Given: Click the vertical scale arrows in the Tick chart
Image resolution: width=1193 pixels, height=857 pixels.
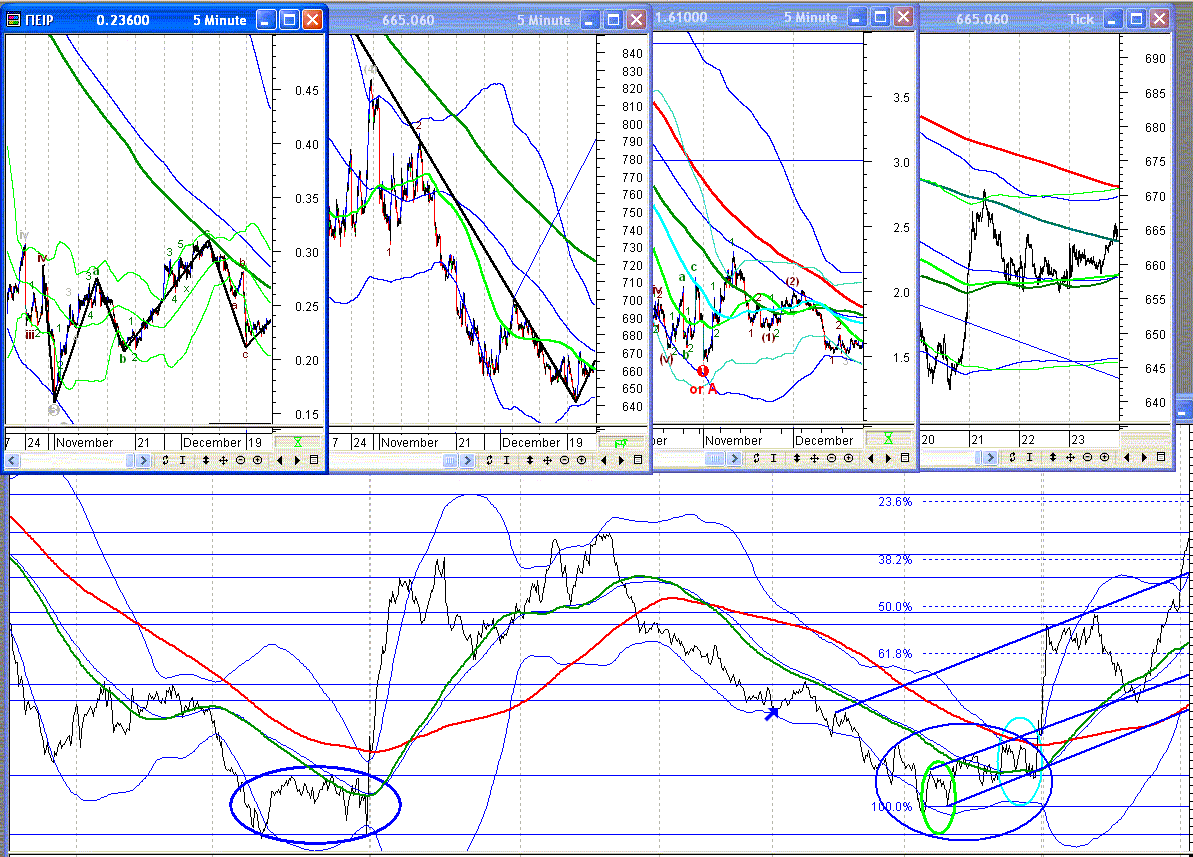Looking at the screenshot, I should coord(1052,457).
